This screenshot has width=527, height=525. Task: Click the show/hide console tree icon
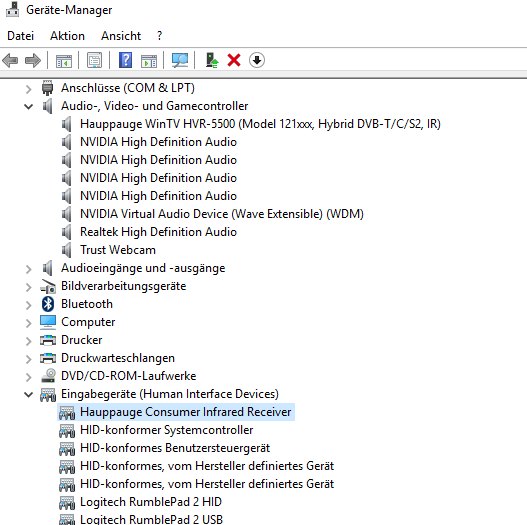(64, 61)
